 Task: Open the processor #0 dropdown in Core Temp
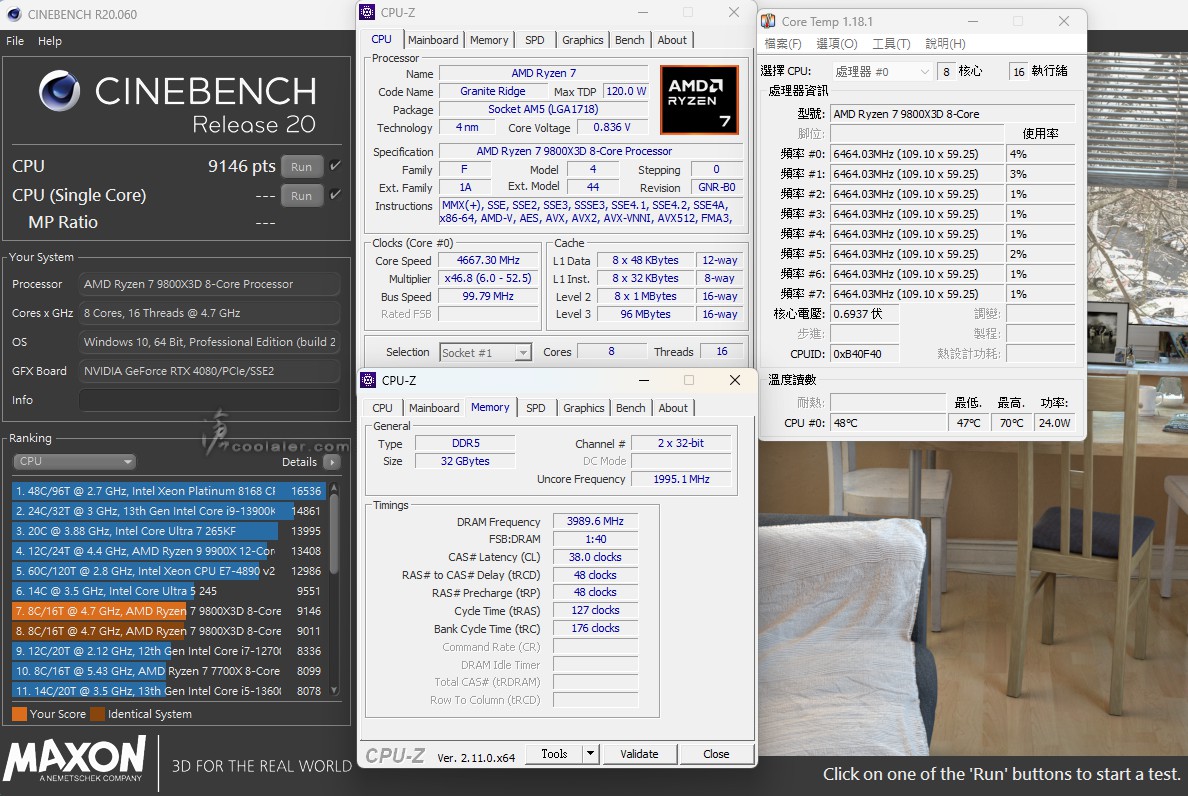pos(882,71)
